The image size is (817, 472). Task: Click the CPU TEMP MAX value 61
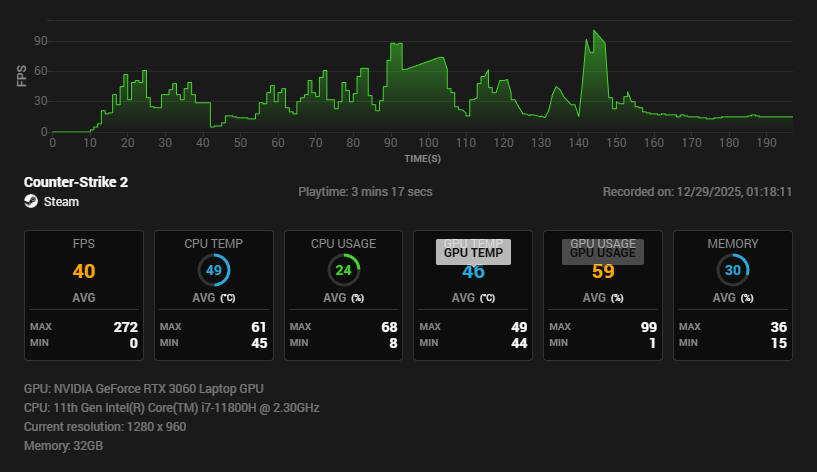pyautogui.click(x=259, y=327)
